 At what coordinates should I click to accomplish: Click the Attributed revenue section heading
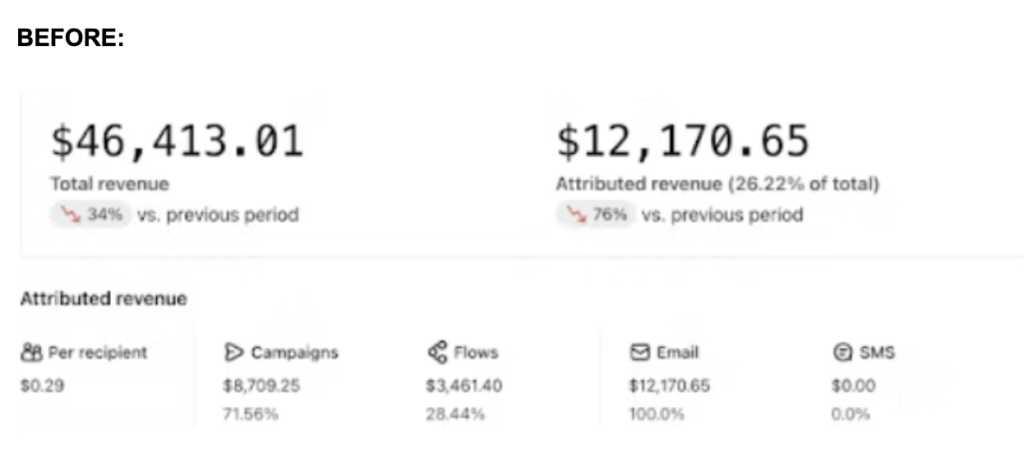[103, 298]
